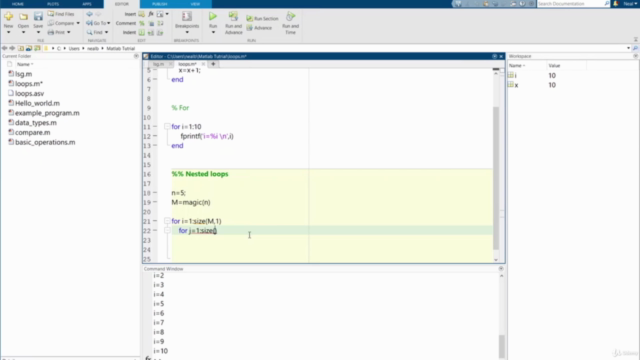Viewport: 640px width, 360px height.
Task: Expand the Print dropdown arrow
Action: coord(69,32)
